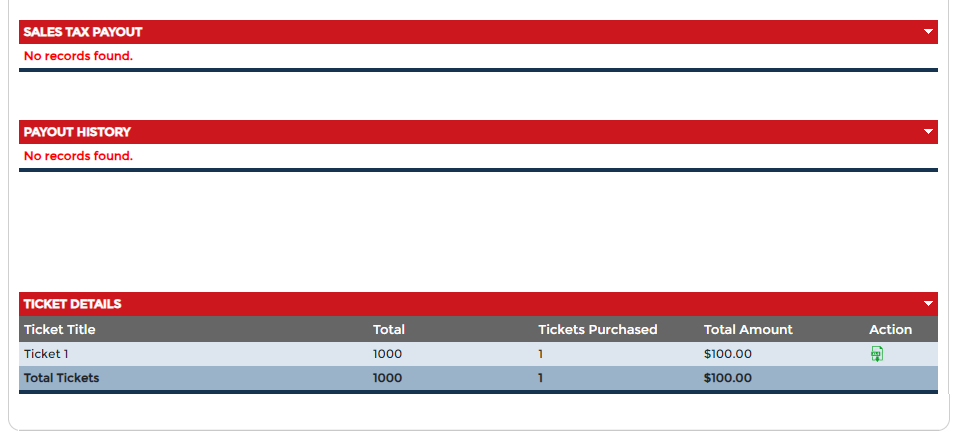Viewport: 958px width, 438px height.
Task: Click Ticket 1's tickets purchased count
Action: pos(541,353)
